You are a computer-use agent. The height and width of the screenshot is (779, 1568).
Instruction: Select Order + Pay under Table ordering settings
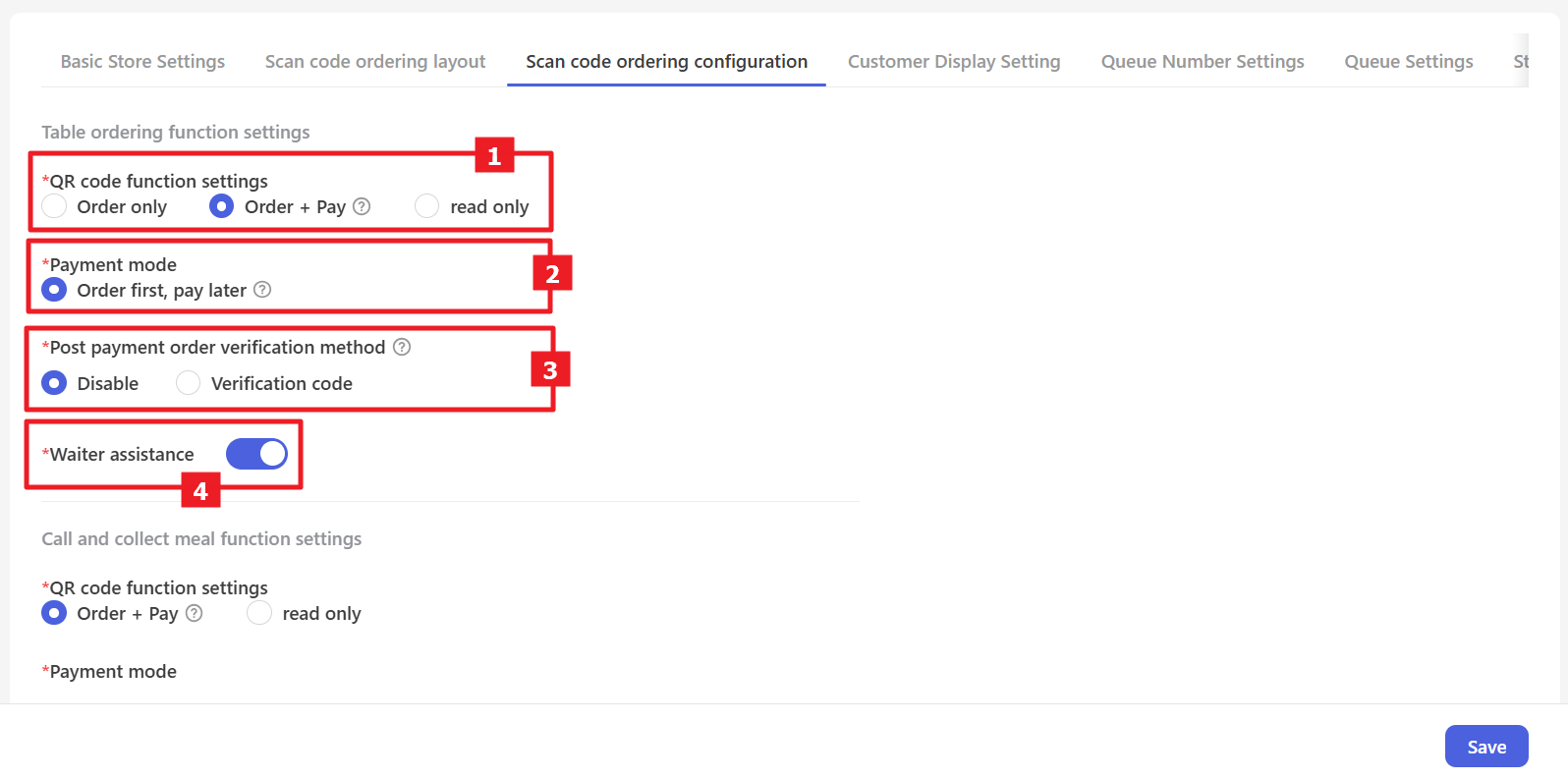(x=222, y=206)
